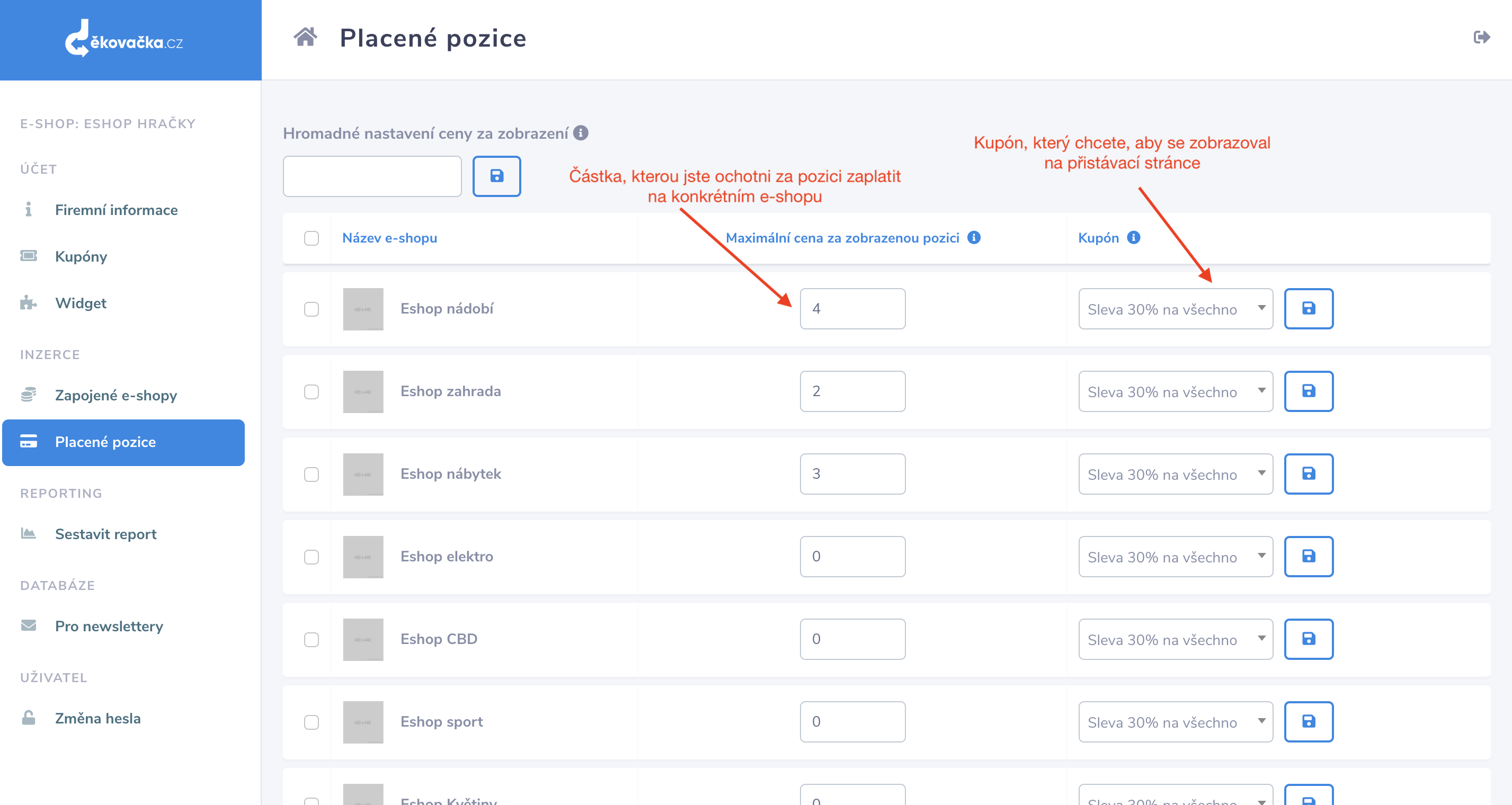Sort the table by Název e-shopu
The image size is (1512, 805).
[390, 238]
